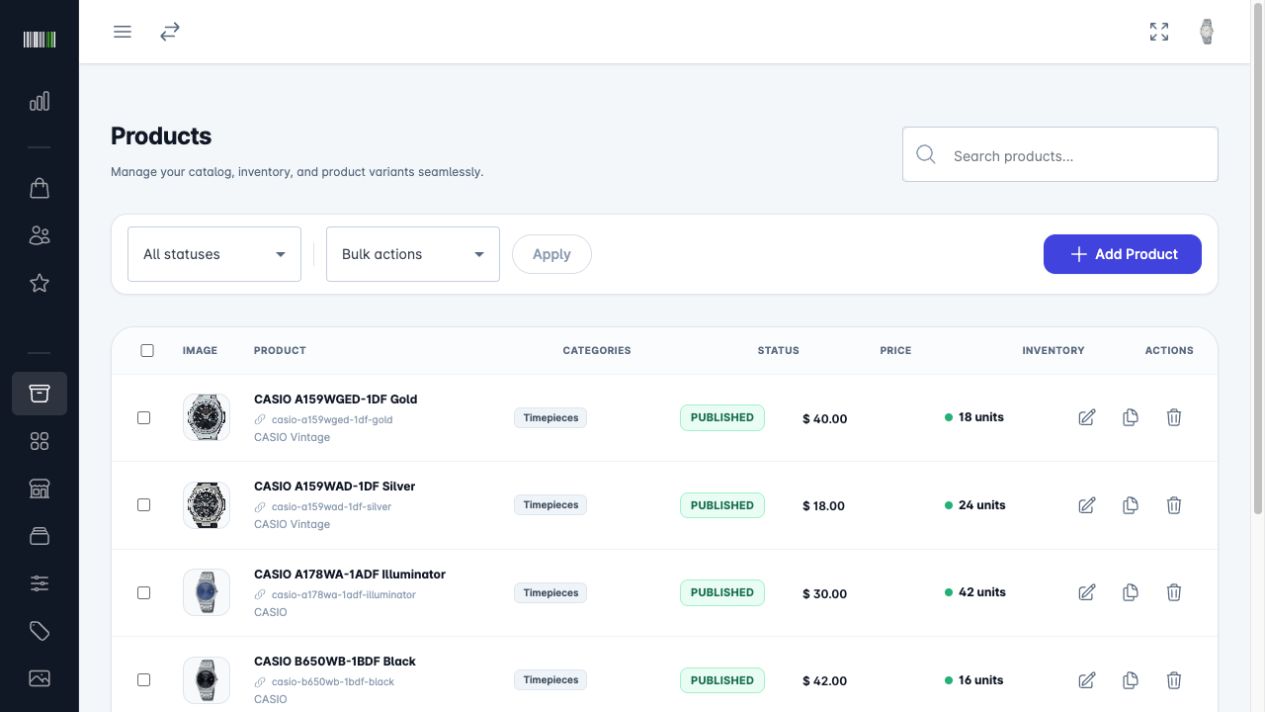The height and width of the screenshot is (712, 1265).
Task: Edit CASIO A159WGED-1DF Gold product
Action: 1087,417
